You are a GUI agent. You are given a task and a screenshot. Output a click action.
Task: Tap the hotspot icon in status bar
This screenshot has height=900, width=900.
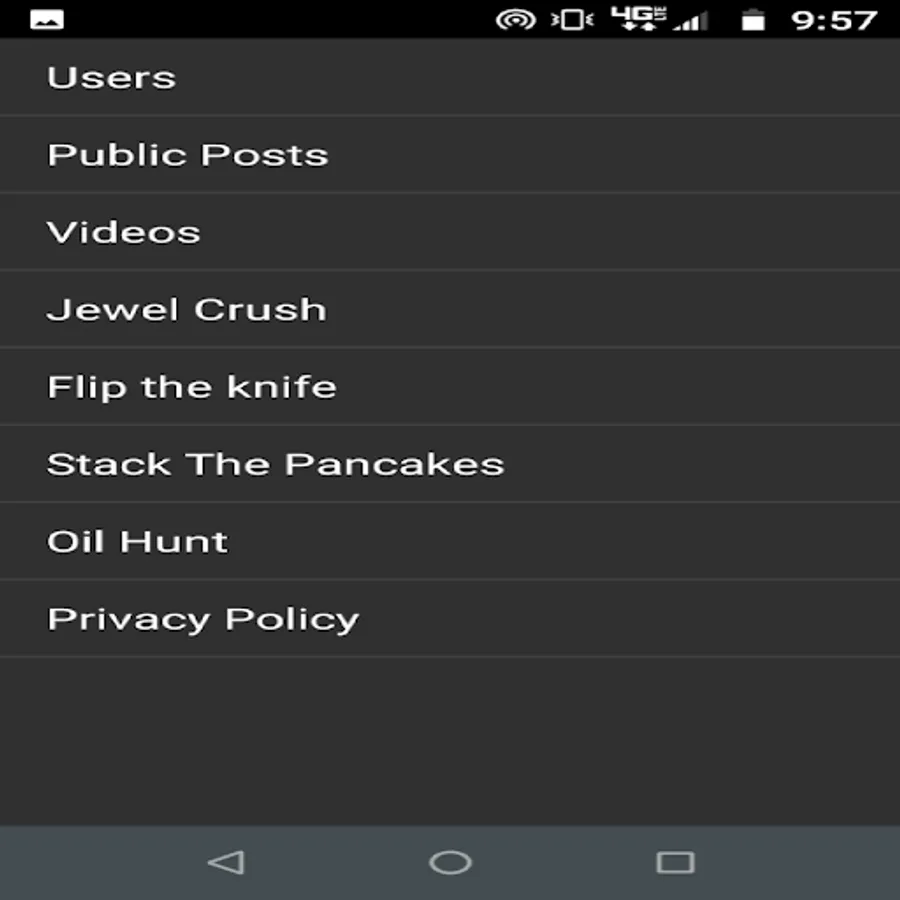(x=515, y=20)
